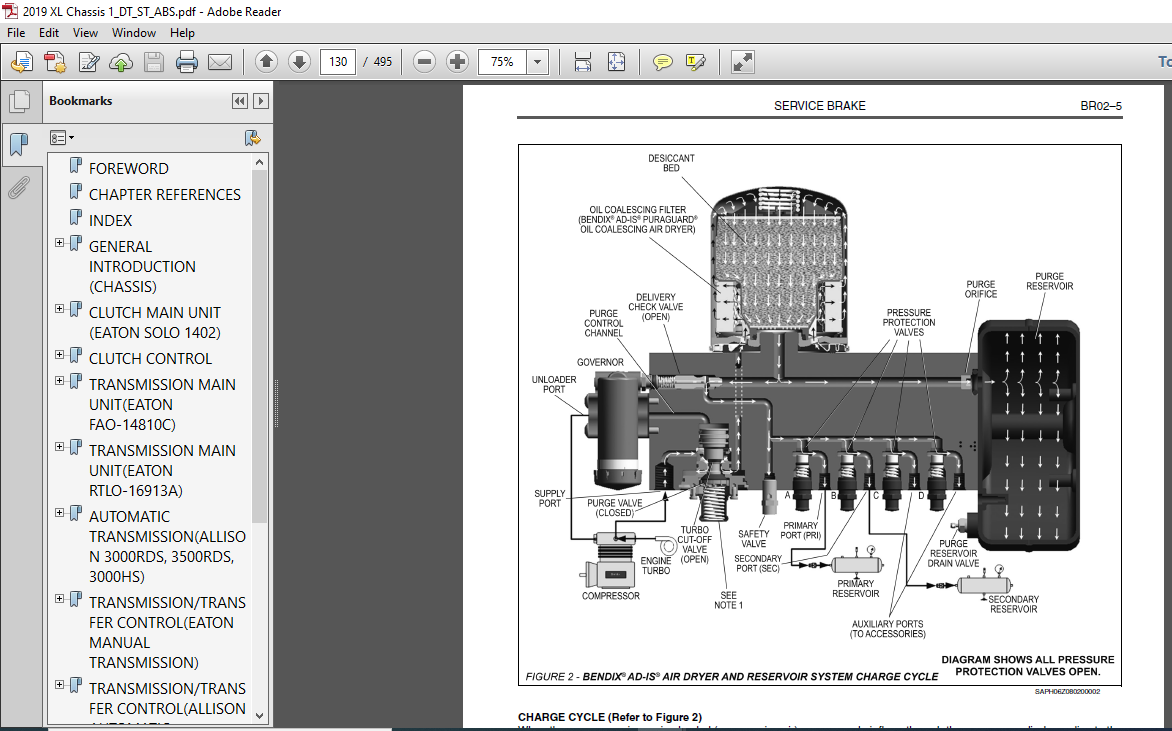This screenshot has width=1172, height=731.
Task: Click the fit width scrolling icon
Action: 583,62
